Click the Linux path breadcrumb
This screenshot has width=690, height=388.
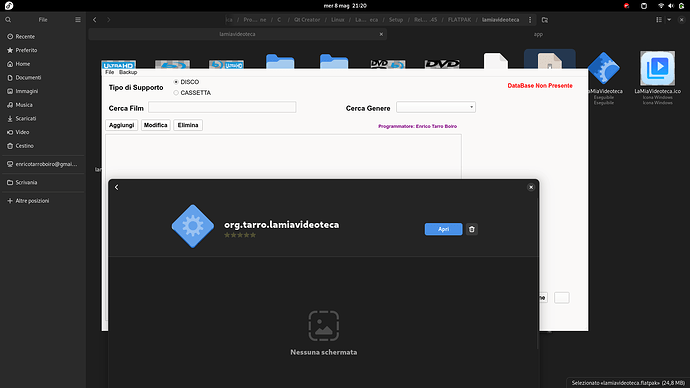pyautogui.click(x=338, y=20)
